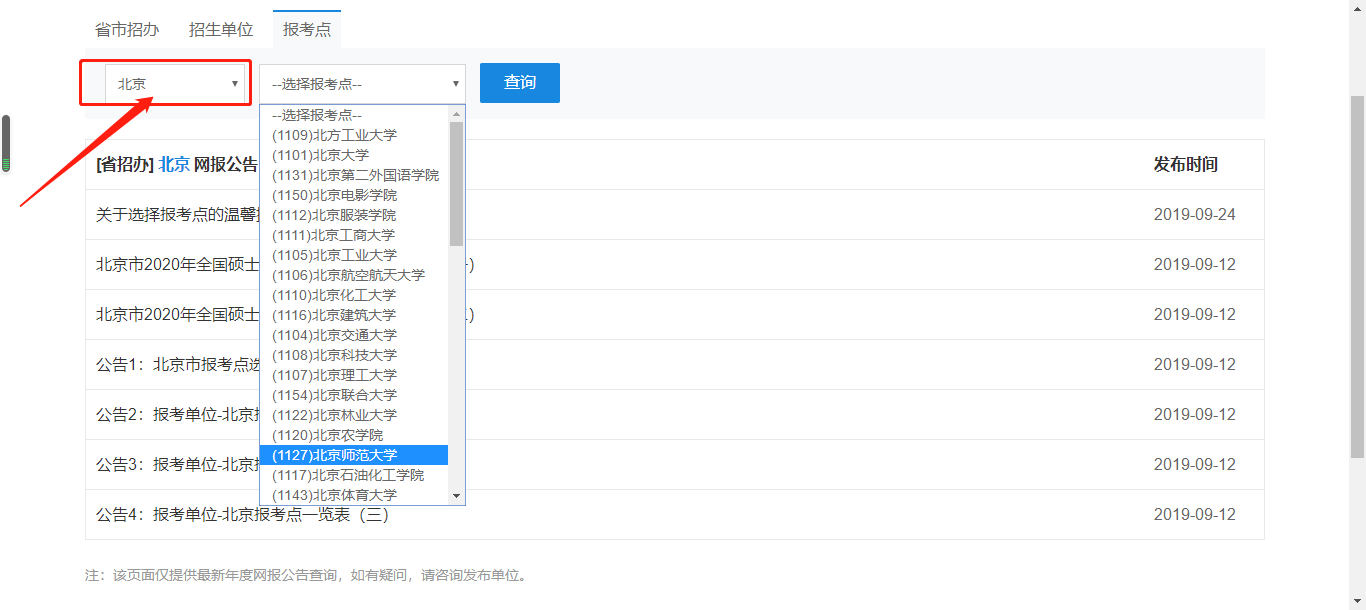Screen dimensions: 1366x610
Task: Choose (1120)北京农学院 option
Action: pos(354,435)
